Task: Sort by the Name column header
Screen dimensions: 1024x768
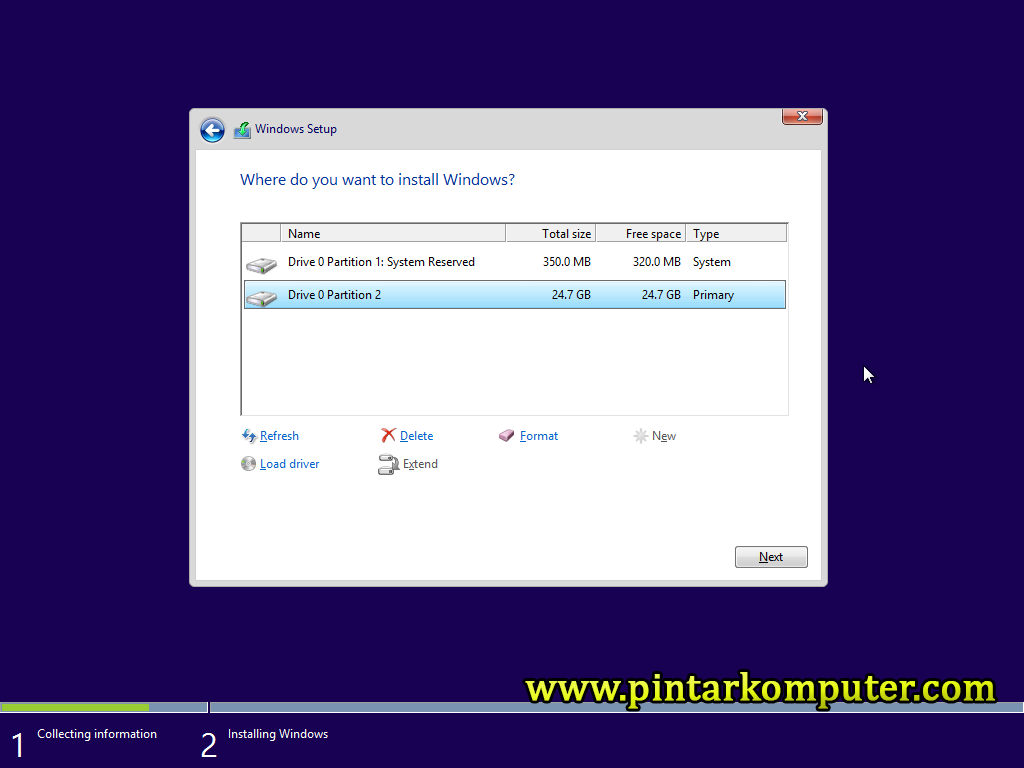Action: tap(393, 233)
